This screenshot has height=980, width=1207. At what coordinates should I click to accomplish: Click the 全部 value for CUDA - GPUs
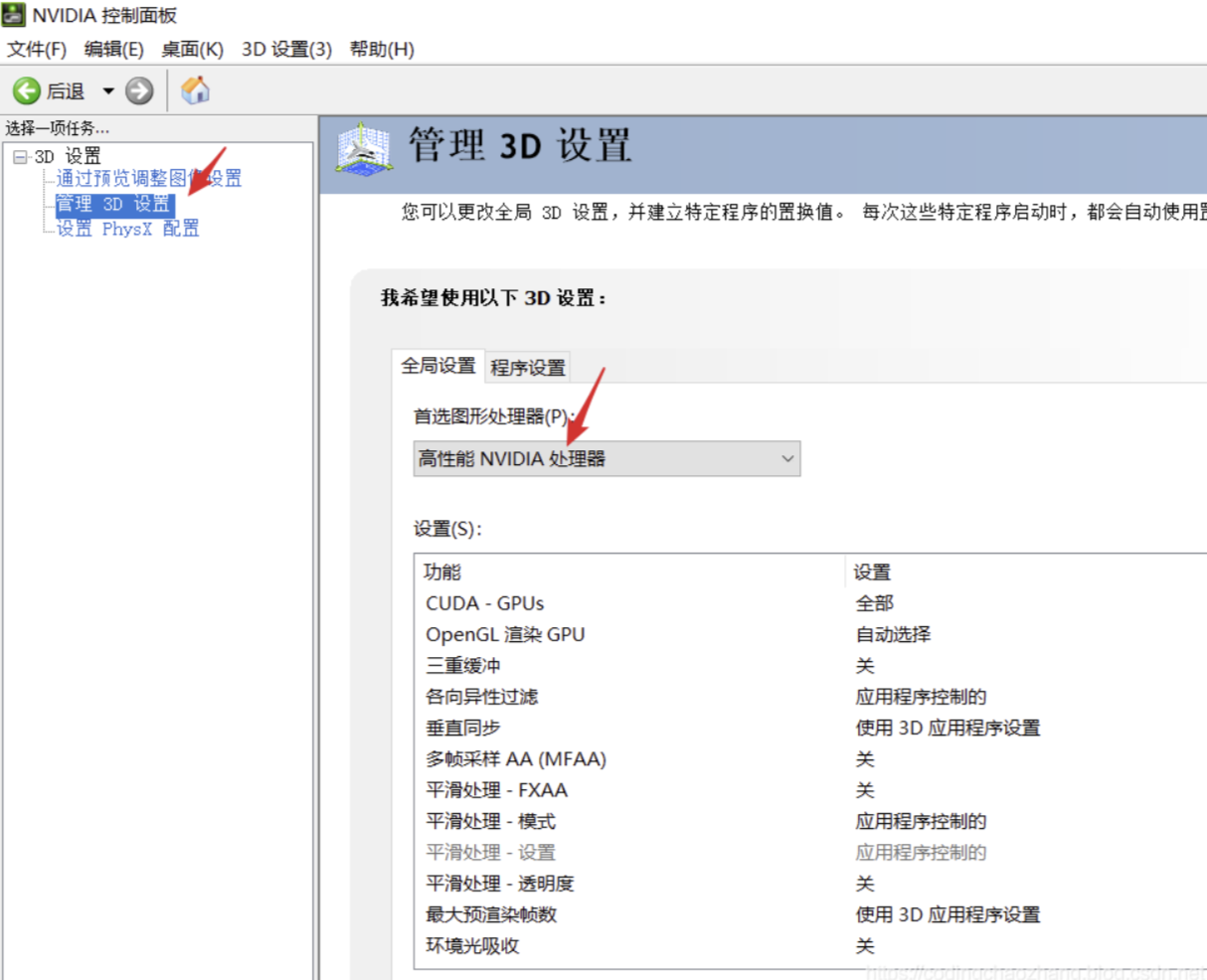tap(875, 603)
